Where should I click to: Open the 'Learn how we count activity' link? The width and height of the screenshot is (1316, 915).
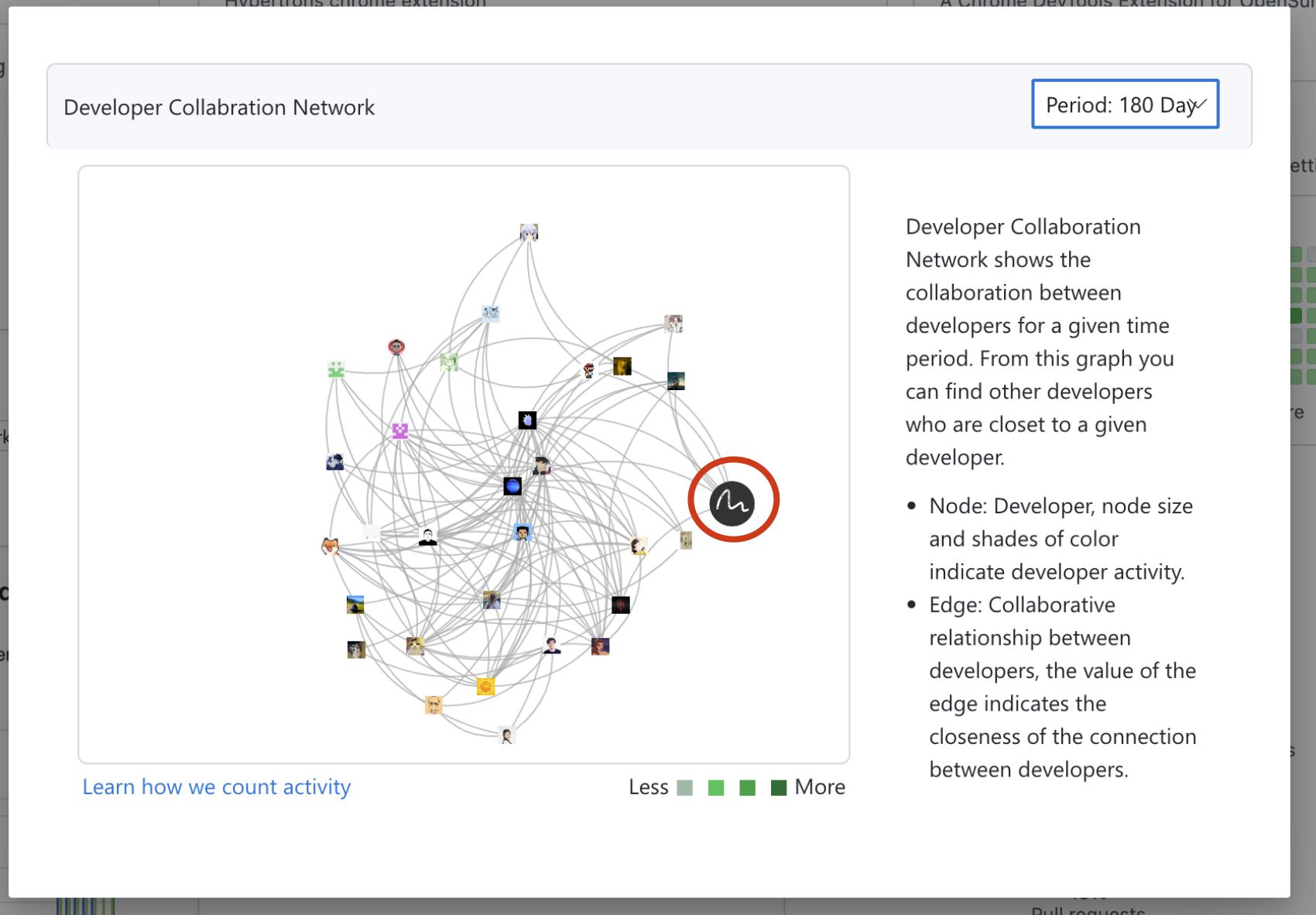[217, 787]
